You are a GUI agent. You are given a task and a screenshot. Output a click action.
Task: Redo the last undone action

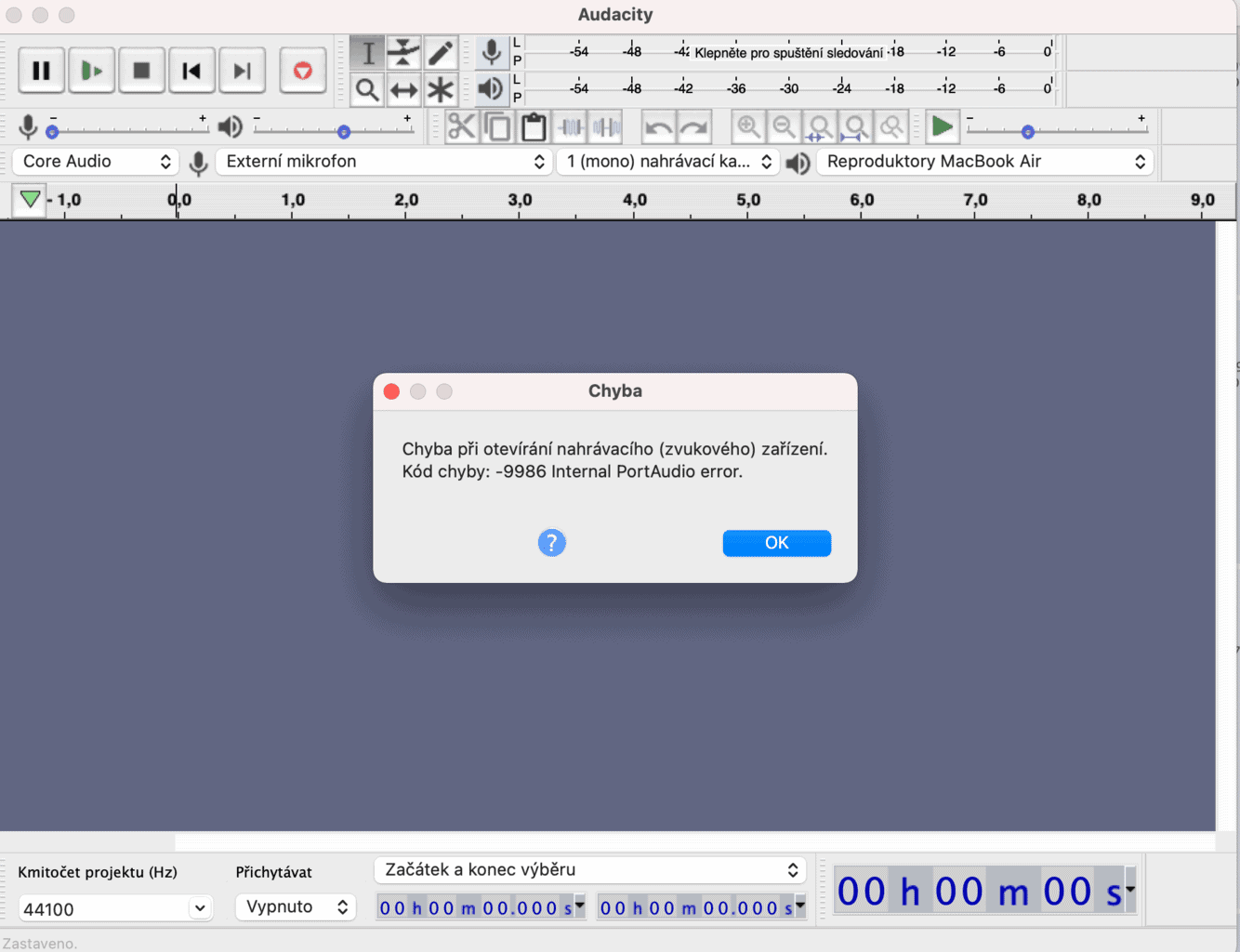point(694,126)
